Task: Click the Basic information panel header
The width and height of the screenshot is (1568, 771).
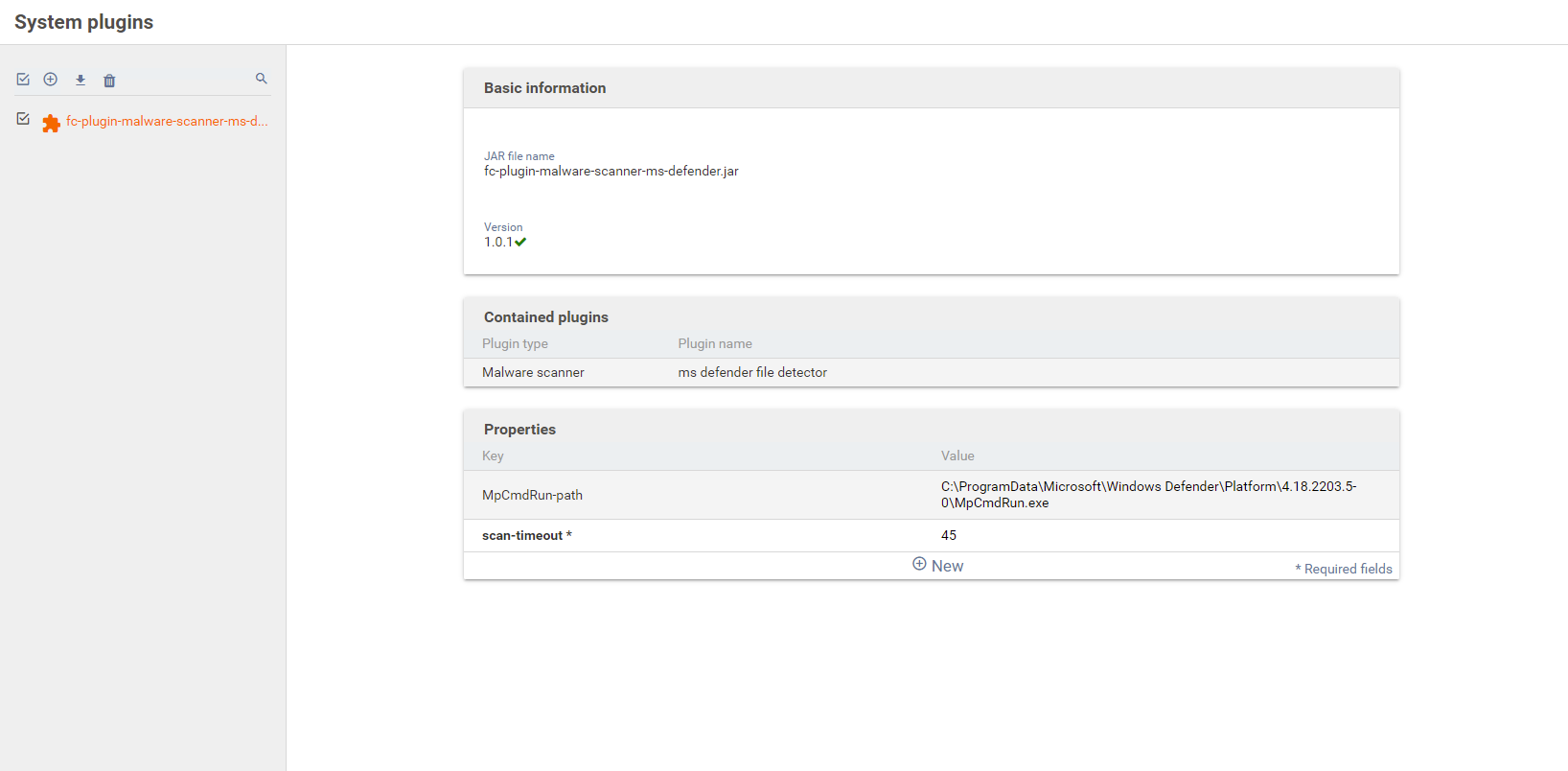Action: (544, 88)
